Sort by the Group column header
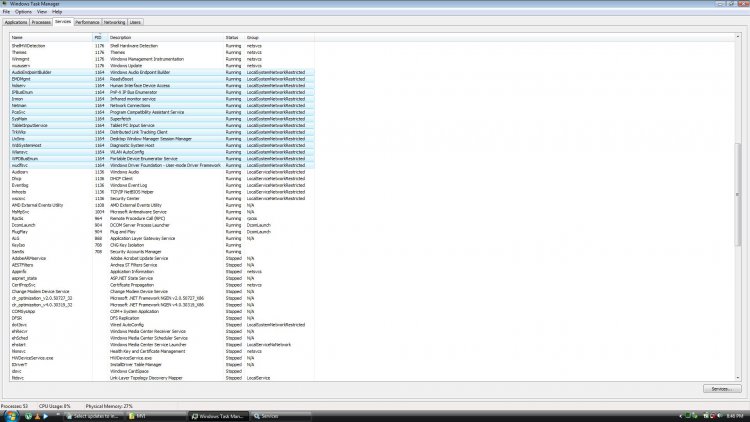The width and height of the screenshot is (750, 422). pos(279,37)
